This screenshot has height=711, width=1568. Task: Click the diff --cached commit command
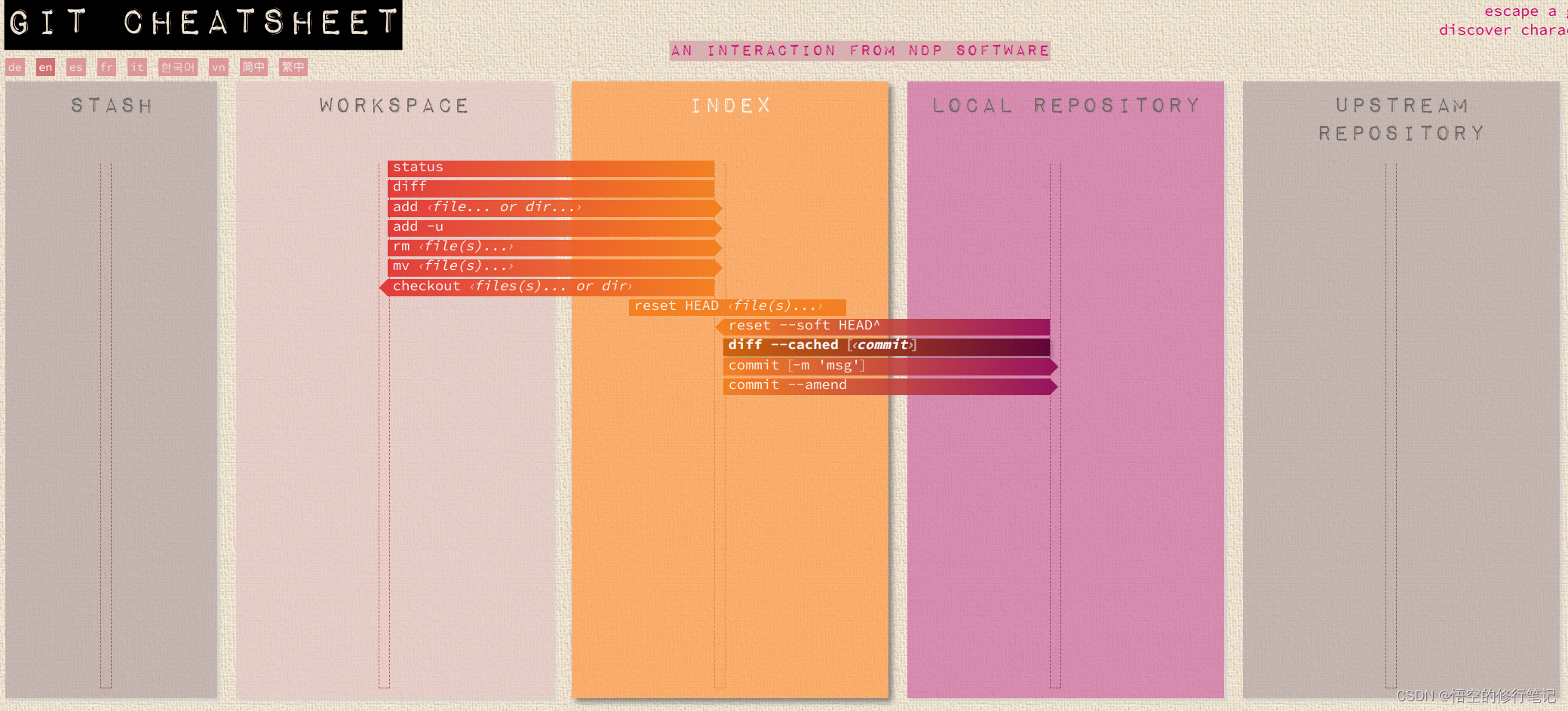click(886, 345)
